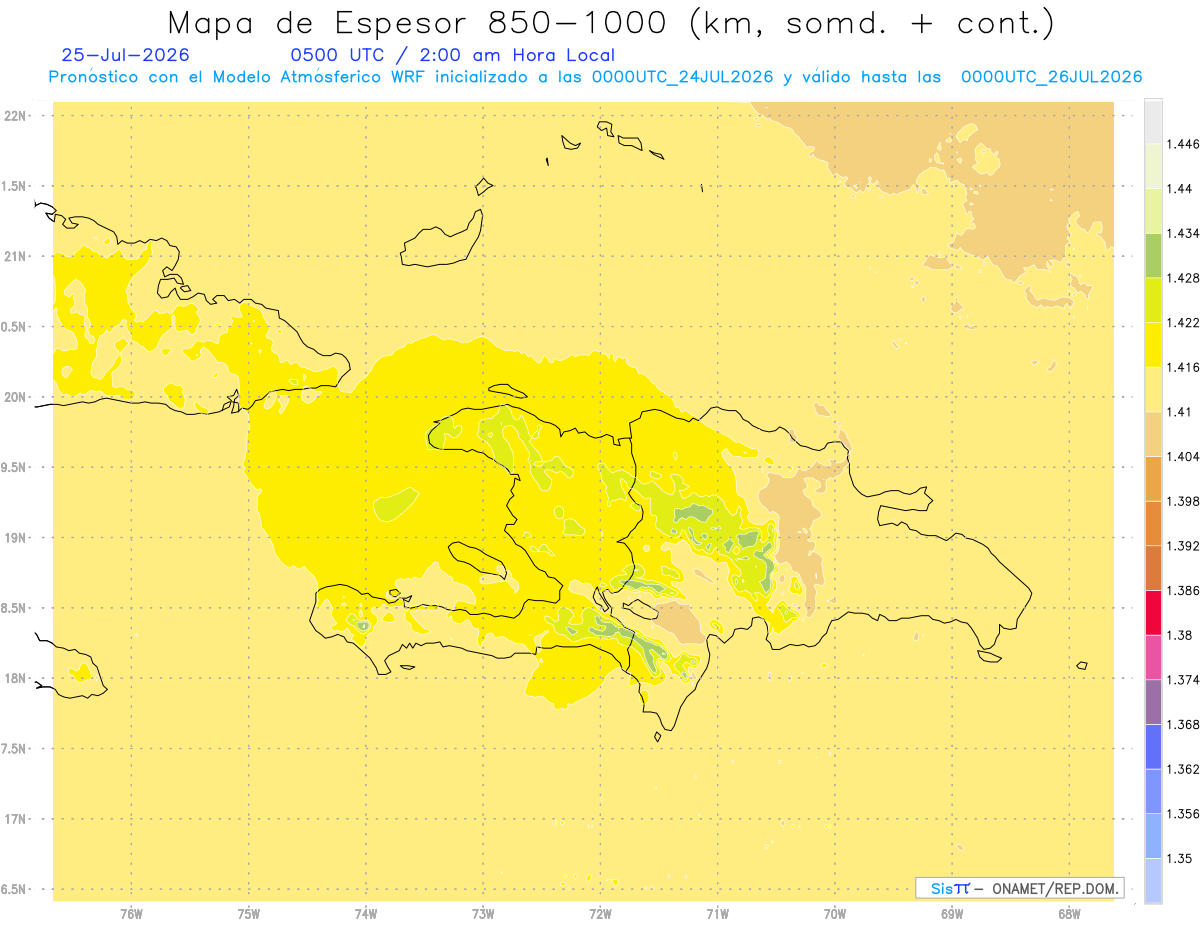Click the latitude axis label '19N'

pyautogui.click(x=15, y=537)
